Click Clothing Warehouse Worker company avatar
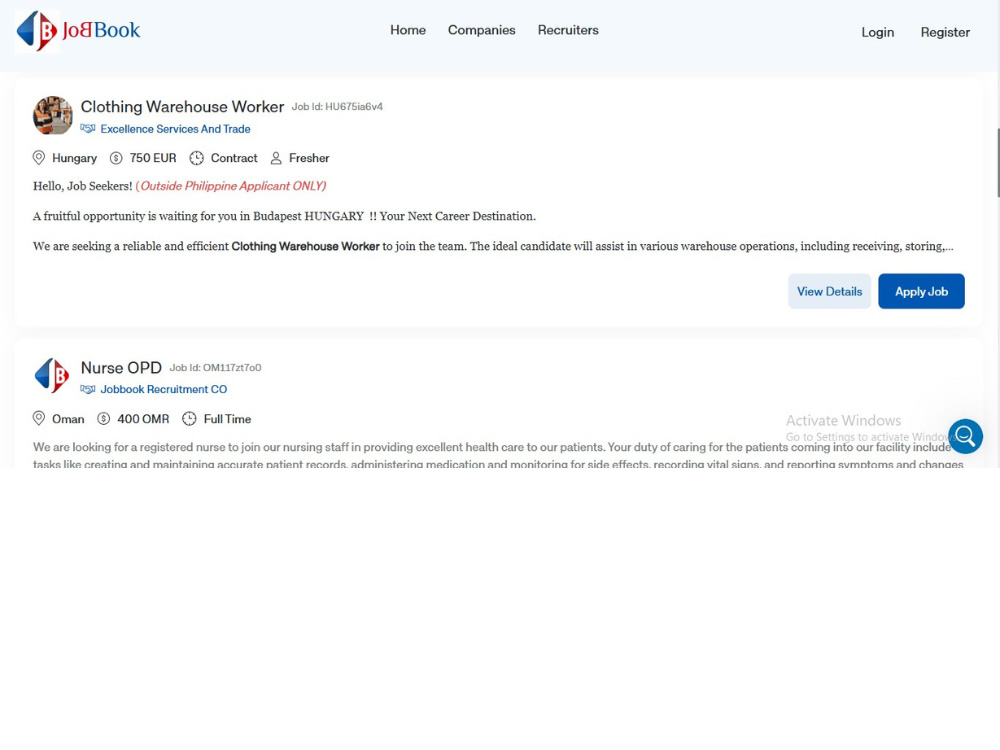1000x750 pixels. point(52,115)
